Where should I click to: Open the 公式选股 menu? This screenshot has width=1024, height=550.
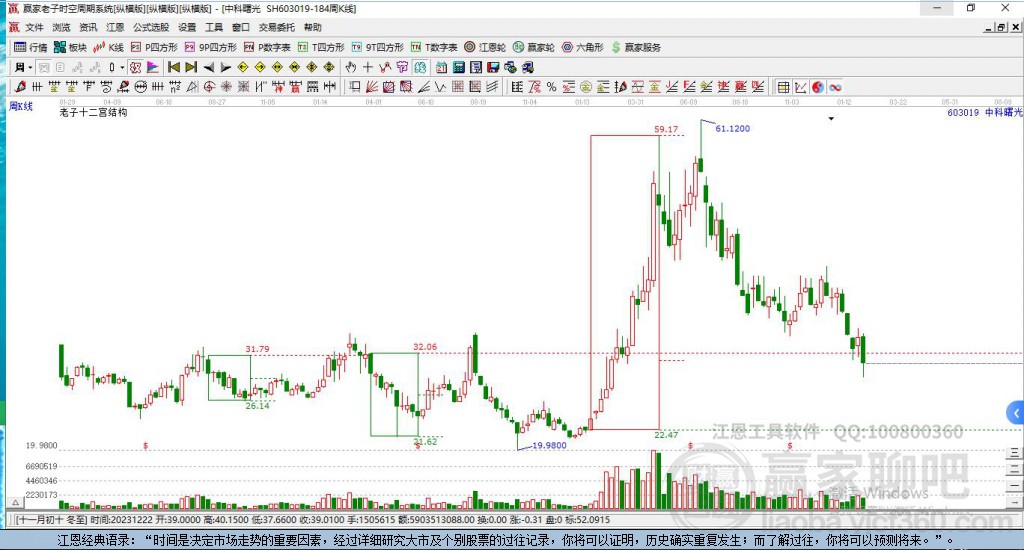tap(151, 27)
